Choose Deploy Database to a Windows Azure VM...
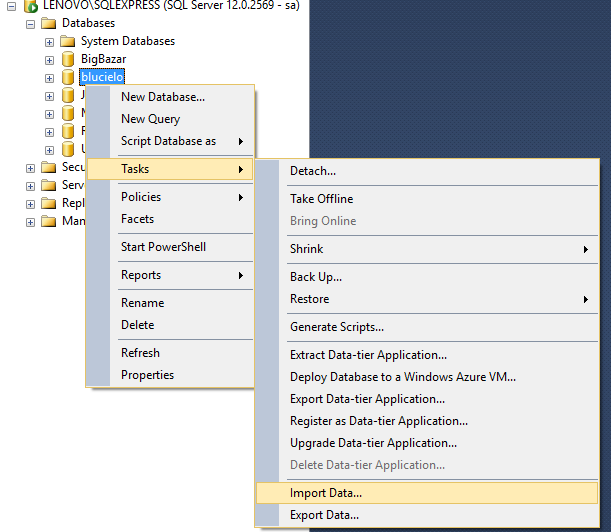 click(427, 377)
